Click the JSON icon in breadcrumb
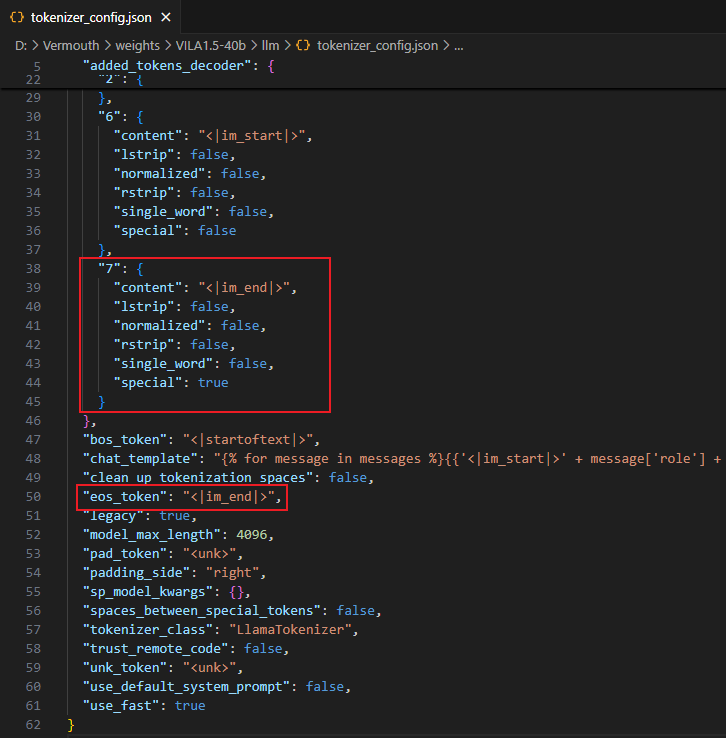The height and width of the screenshot is (738, 726). click(303, 46)
